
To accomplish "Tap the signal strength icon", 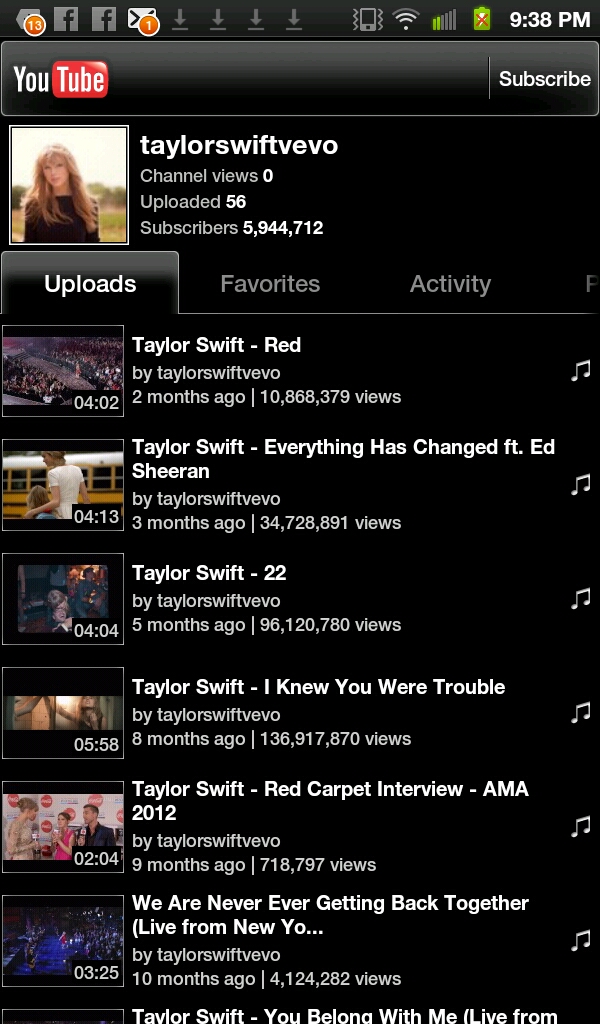I will [443, 20].
